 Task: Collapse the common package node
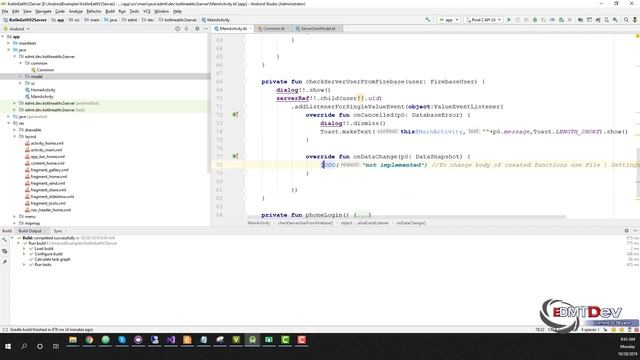21,63
